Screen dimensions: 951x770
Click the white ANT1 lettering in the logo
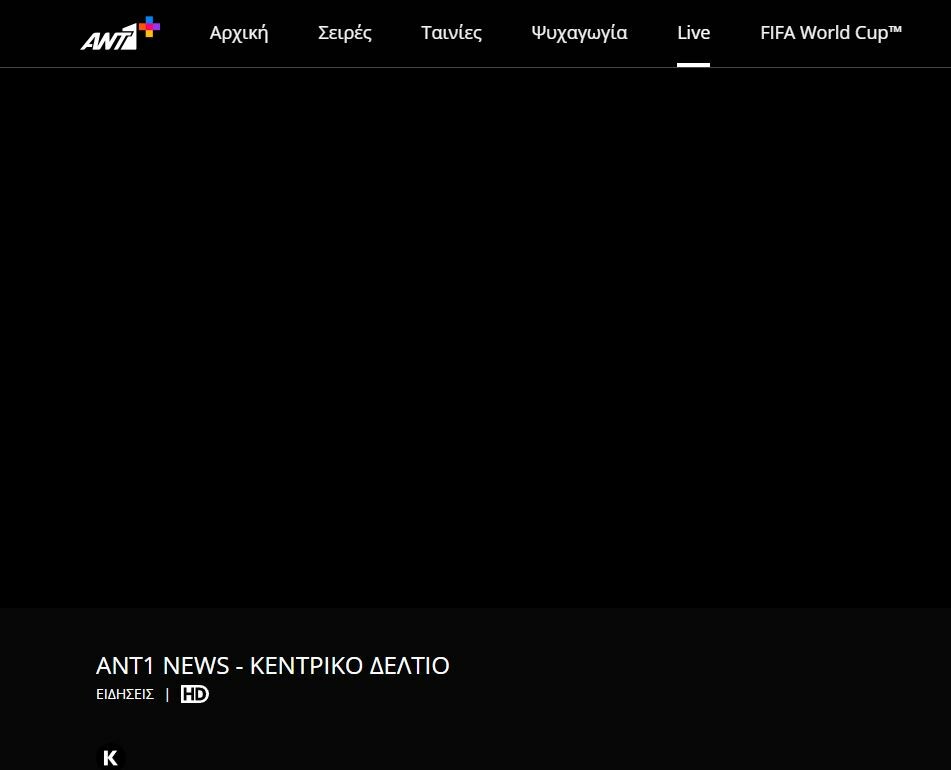coord(108,39)
